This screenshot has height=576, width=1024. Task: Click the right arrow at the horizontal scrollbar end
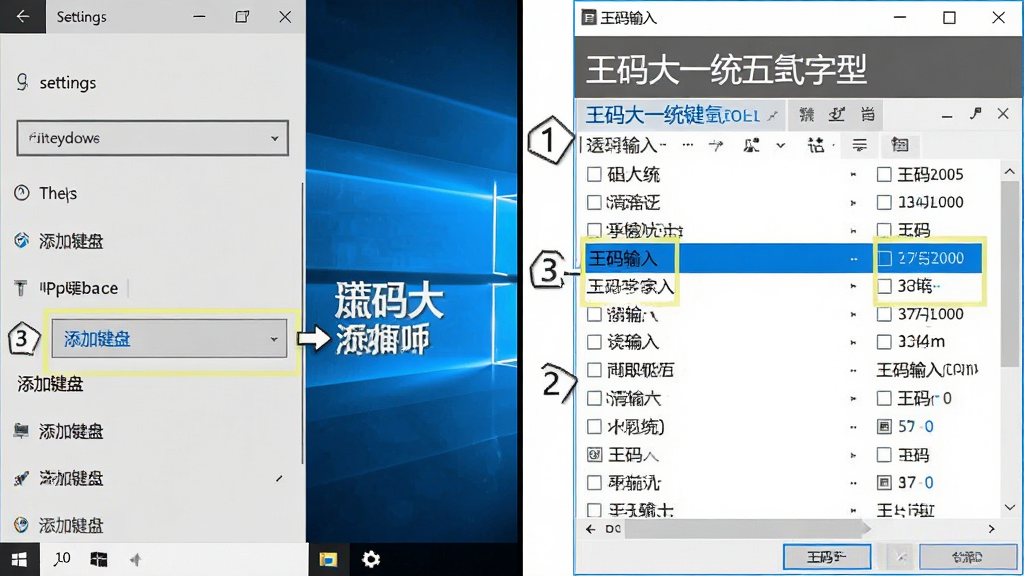tap(991, 529)
